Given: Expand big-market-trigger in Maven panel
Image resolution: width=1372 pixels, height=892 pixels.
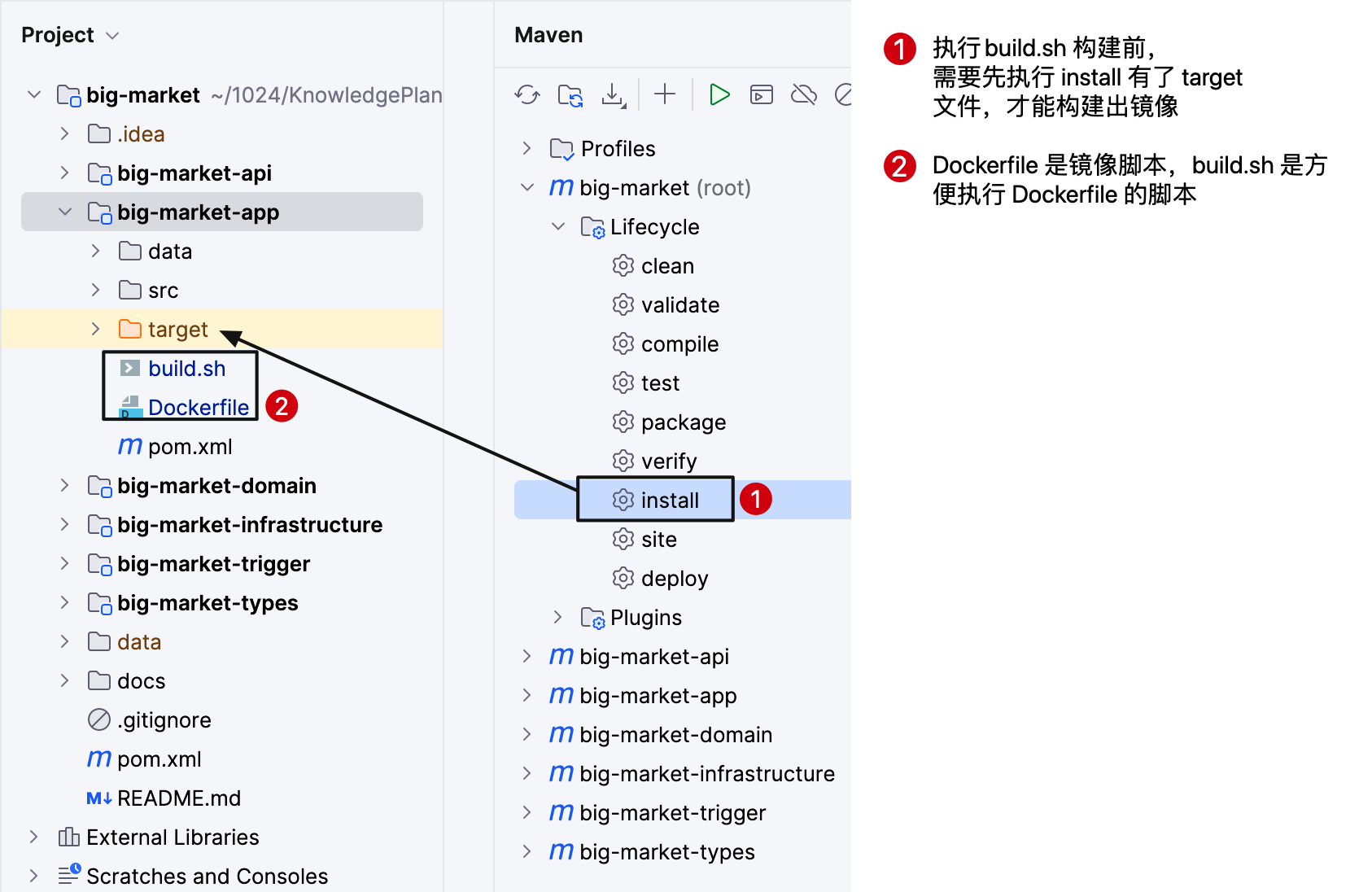Looking at the screenshot, I should pyautogui.click(x=527, y=812).
